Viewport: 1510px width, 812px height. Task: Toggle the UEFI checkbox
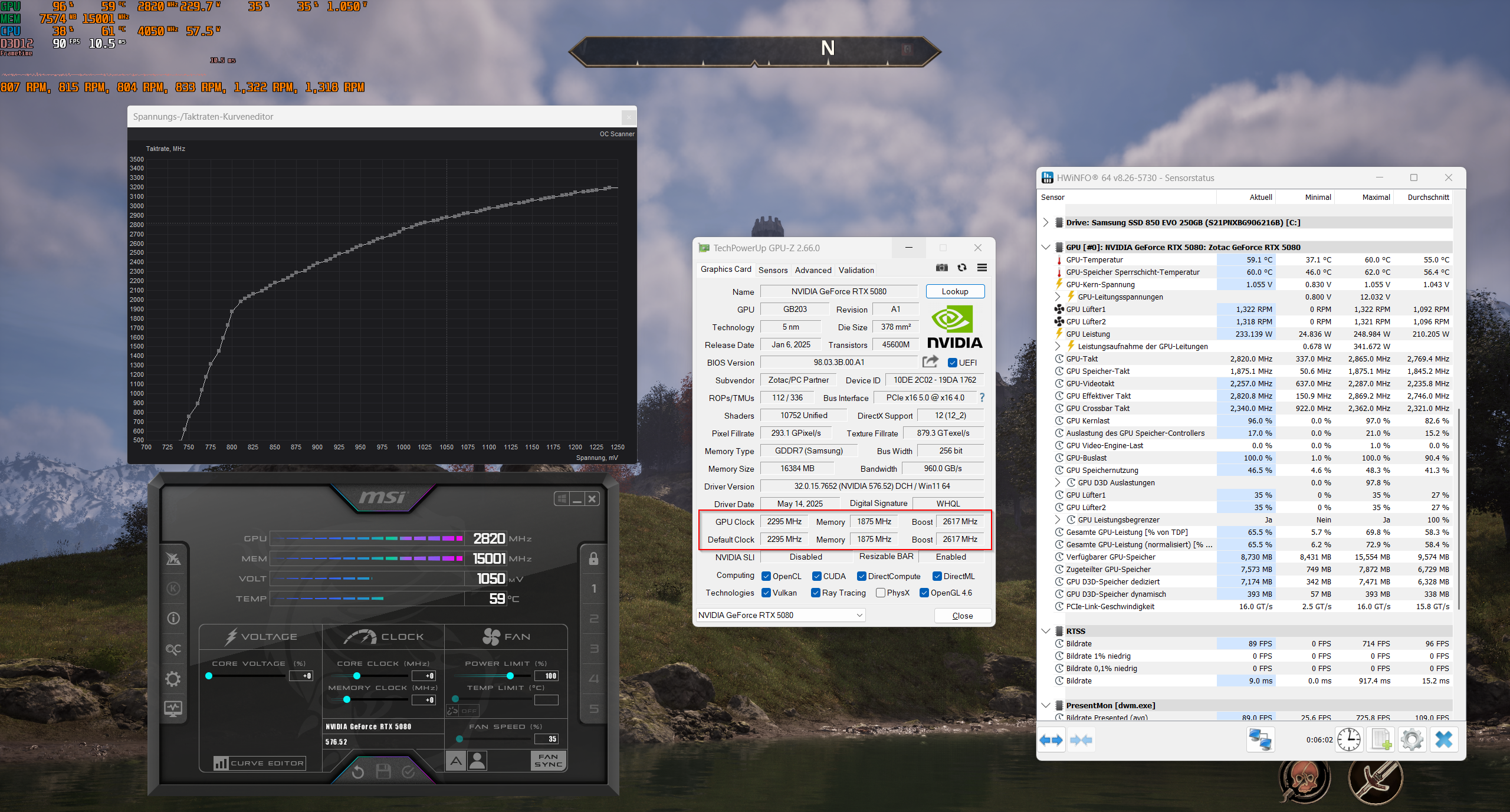tap(952, 363)
